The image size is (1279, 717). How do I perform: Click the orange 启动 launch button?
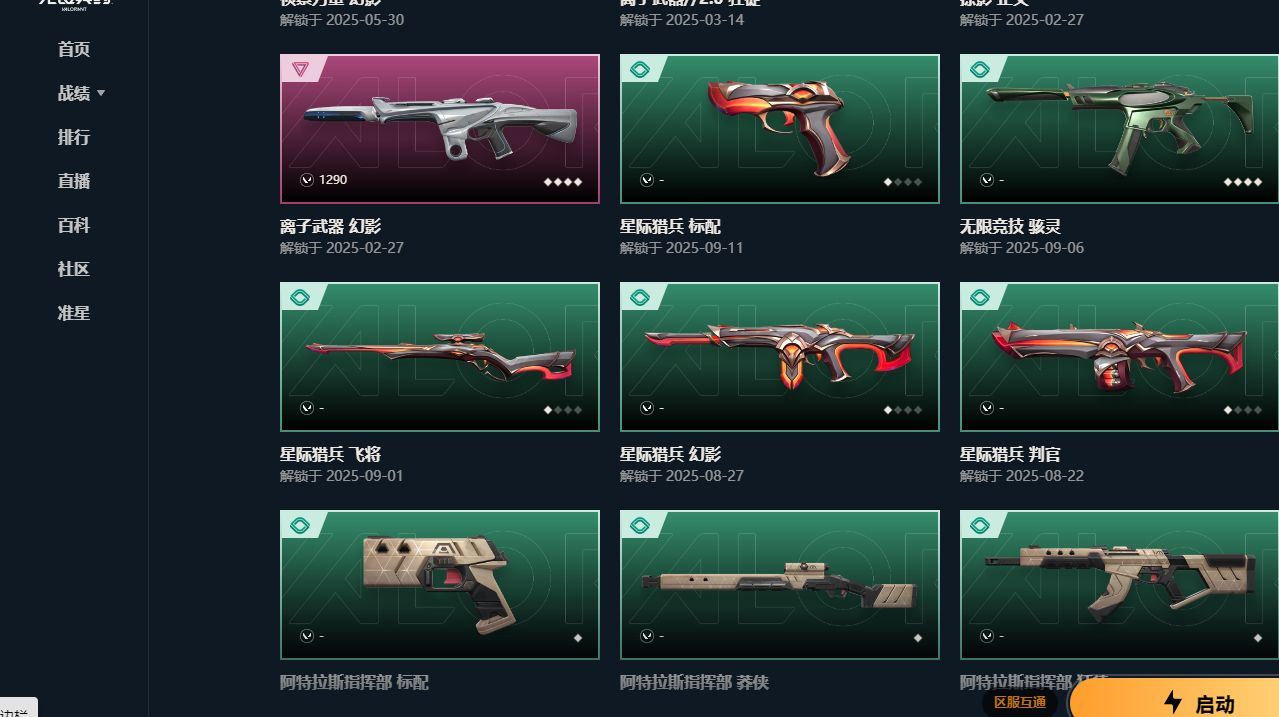coord(1174,699)
